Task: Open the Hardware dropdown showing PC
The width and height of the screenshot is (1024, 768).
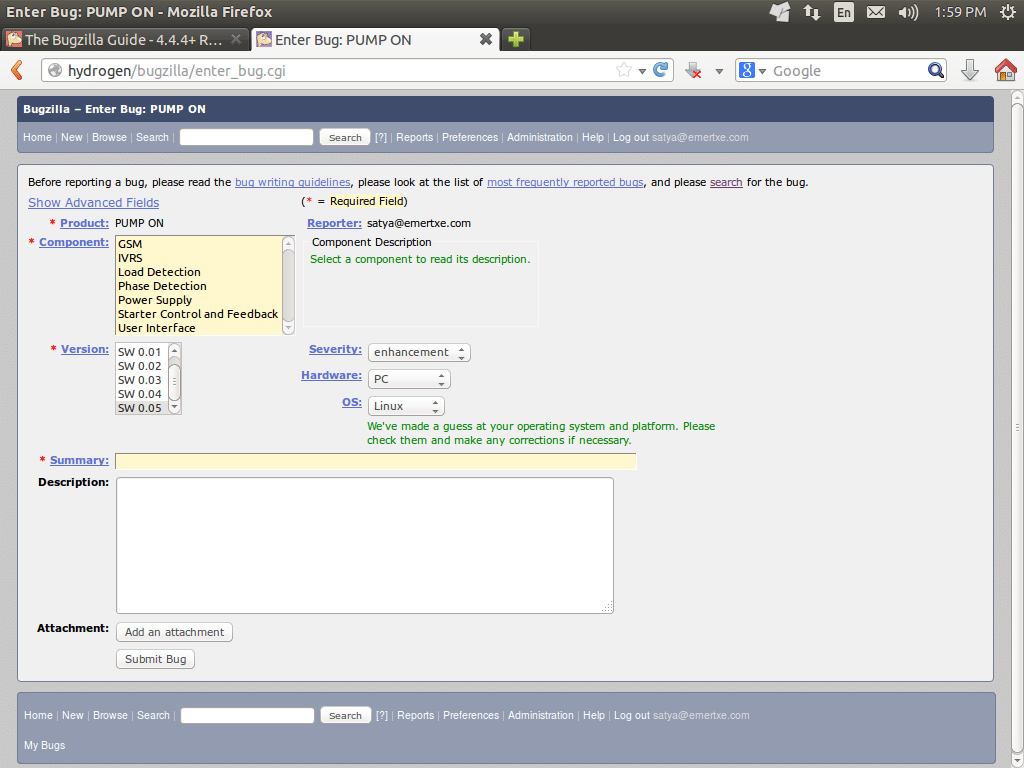Action: (x=409, y=379)
